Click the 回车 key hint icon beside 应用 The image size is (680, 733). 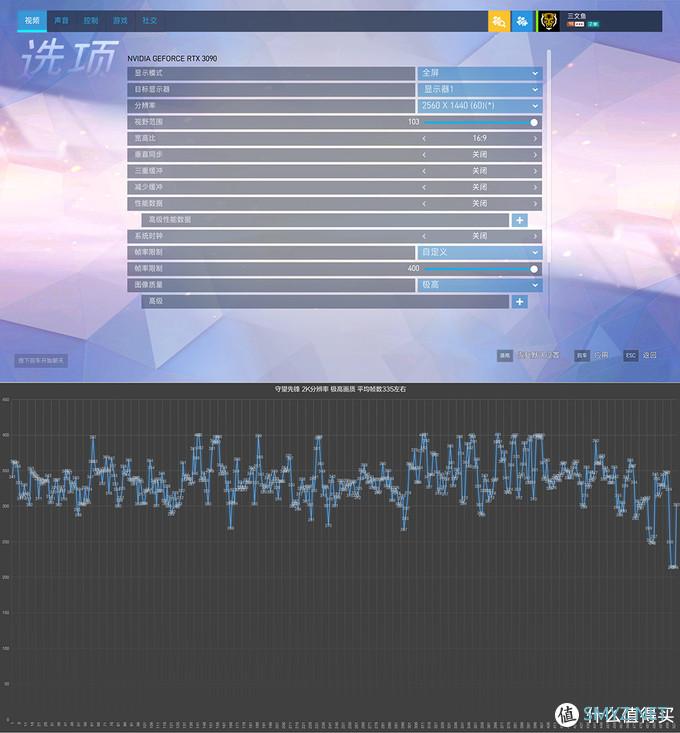[582, 356]
